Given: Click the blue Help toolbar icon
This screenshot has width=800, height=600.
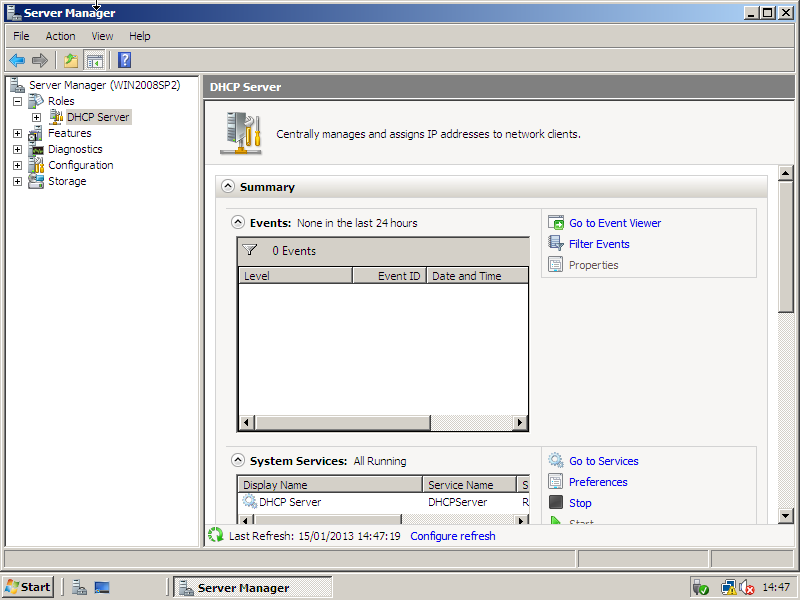Looking at the screenshot, I should point(124,60).
